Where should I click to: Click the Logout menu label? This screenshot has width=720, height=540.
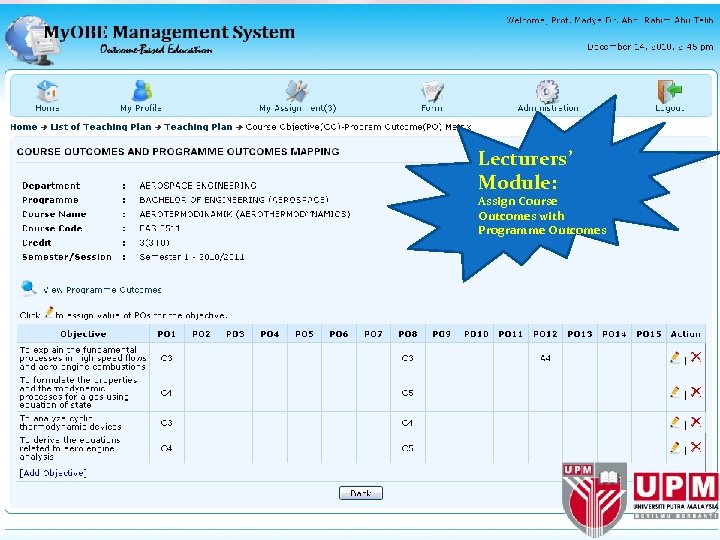(669, 108)
